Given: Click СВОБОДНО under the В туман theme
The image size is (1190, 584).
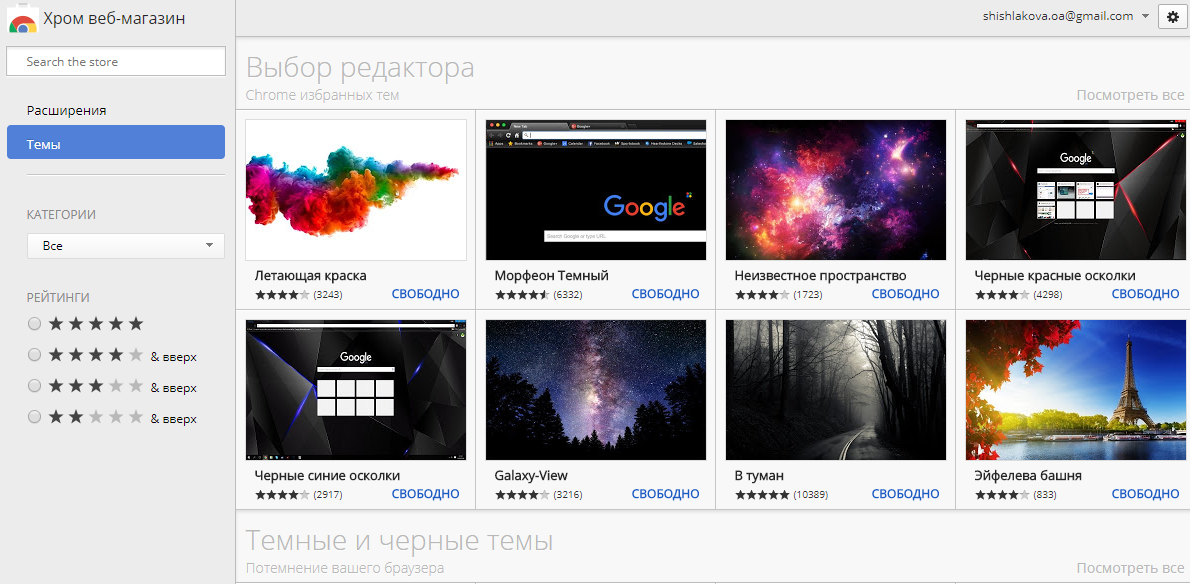Looking at the screenshot, I should 905,493.
